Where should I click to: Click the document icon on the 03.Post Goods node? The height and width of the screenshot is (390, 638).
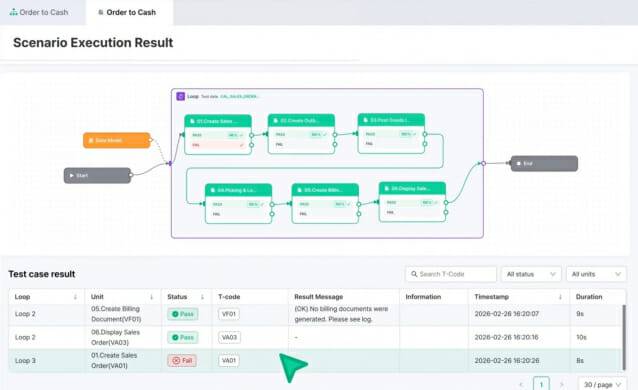click(x=365, y=120)
